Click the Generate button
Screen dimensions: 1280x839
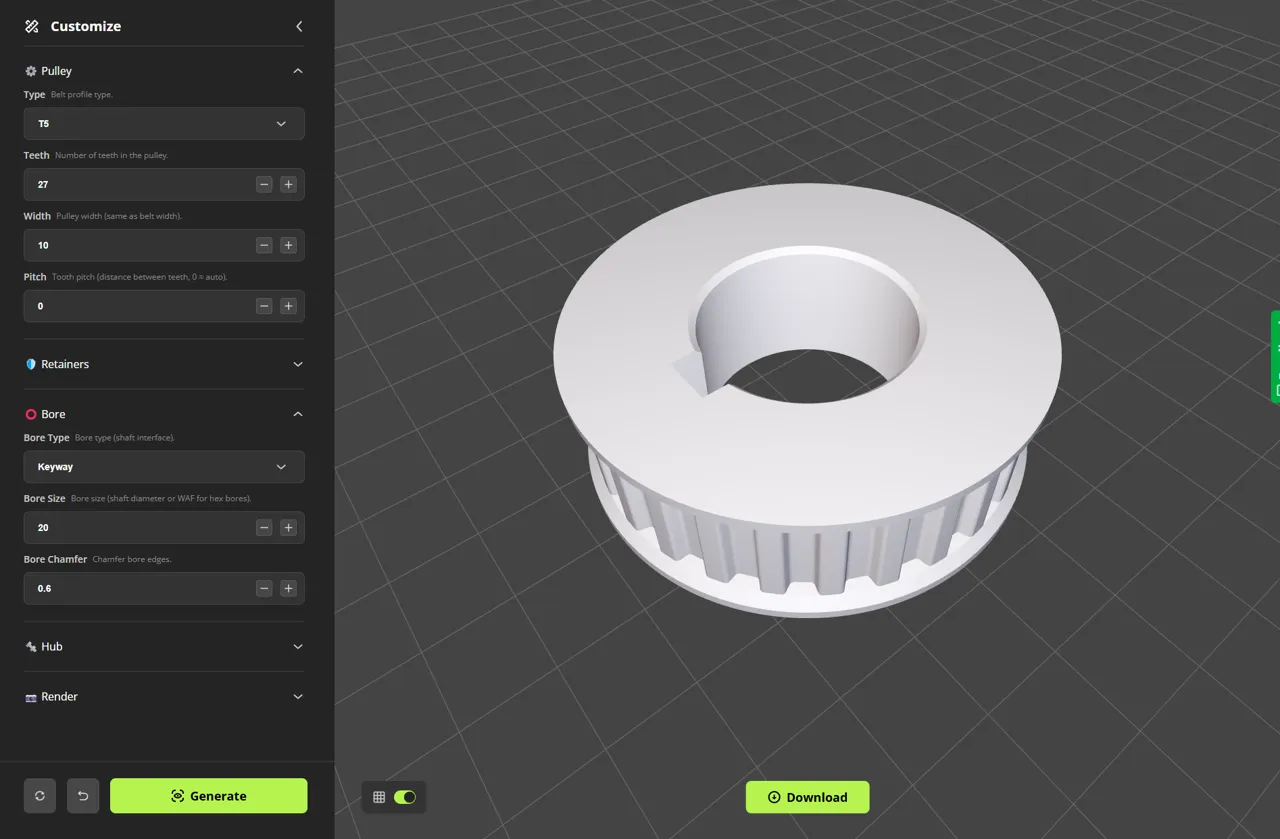(x=209, y=796)
